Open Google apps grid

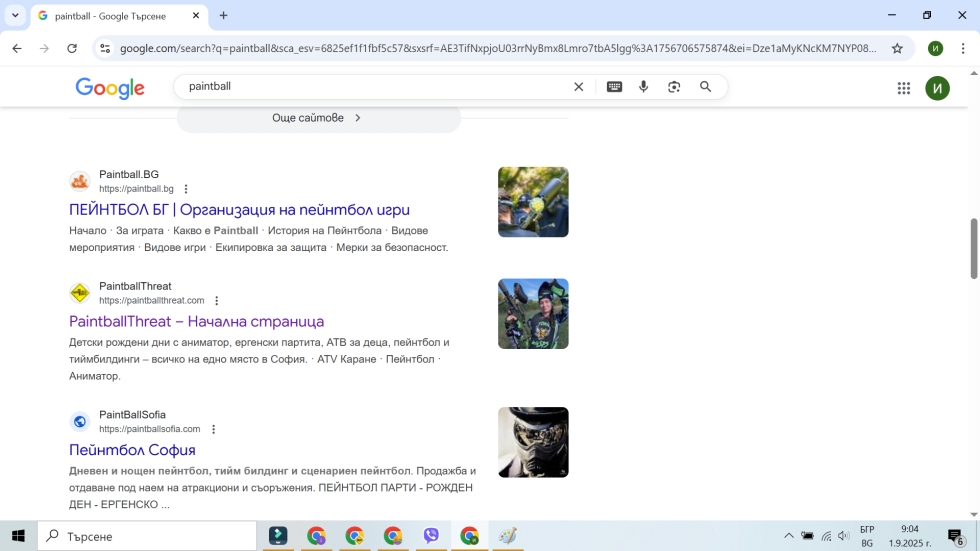point(904,88)
